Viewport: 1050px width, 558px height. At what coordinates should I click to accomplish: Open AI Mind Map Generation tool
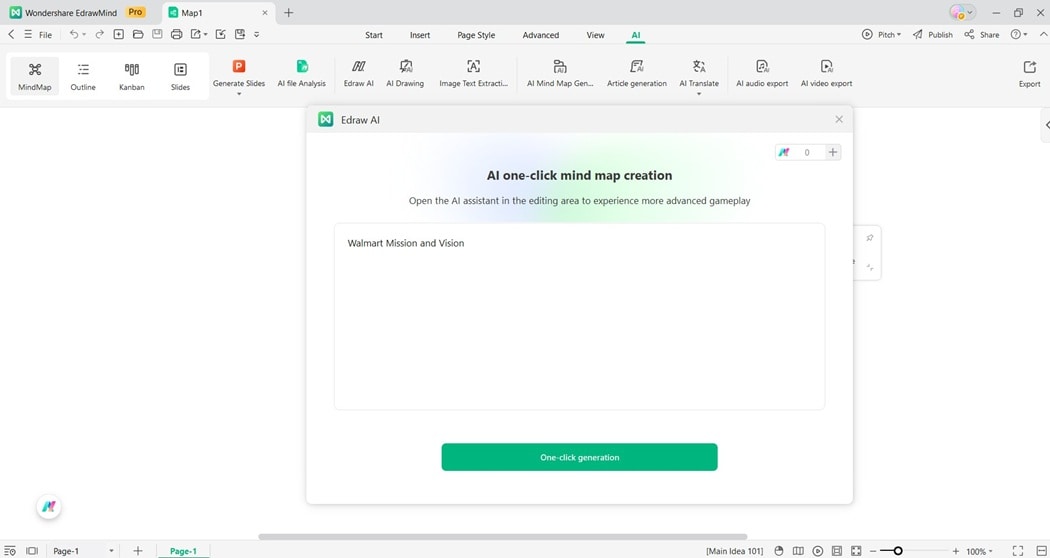[x=560, y=74]
